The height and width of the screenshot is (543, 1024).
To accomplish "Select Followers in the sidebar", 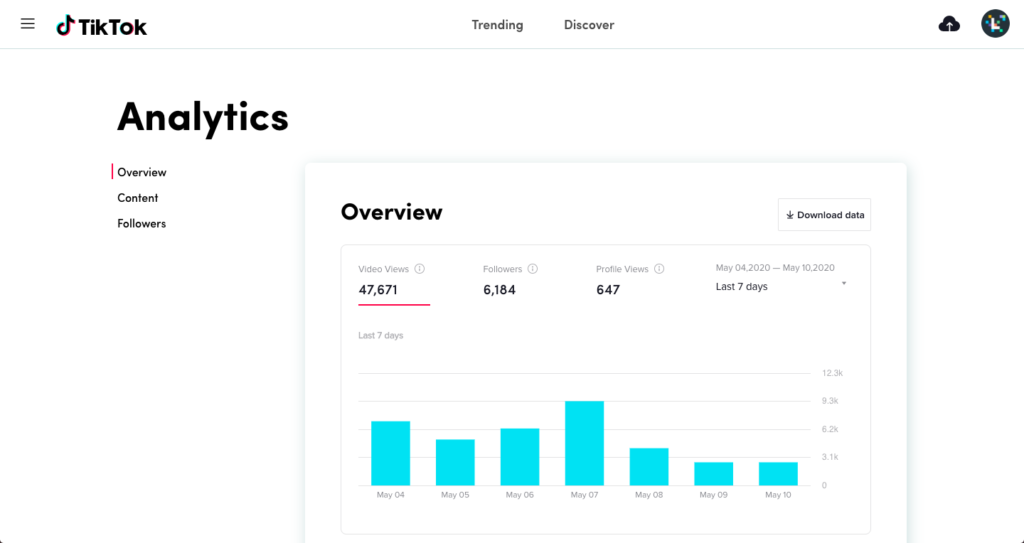I will 142,223.
